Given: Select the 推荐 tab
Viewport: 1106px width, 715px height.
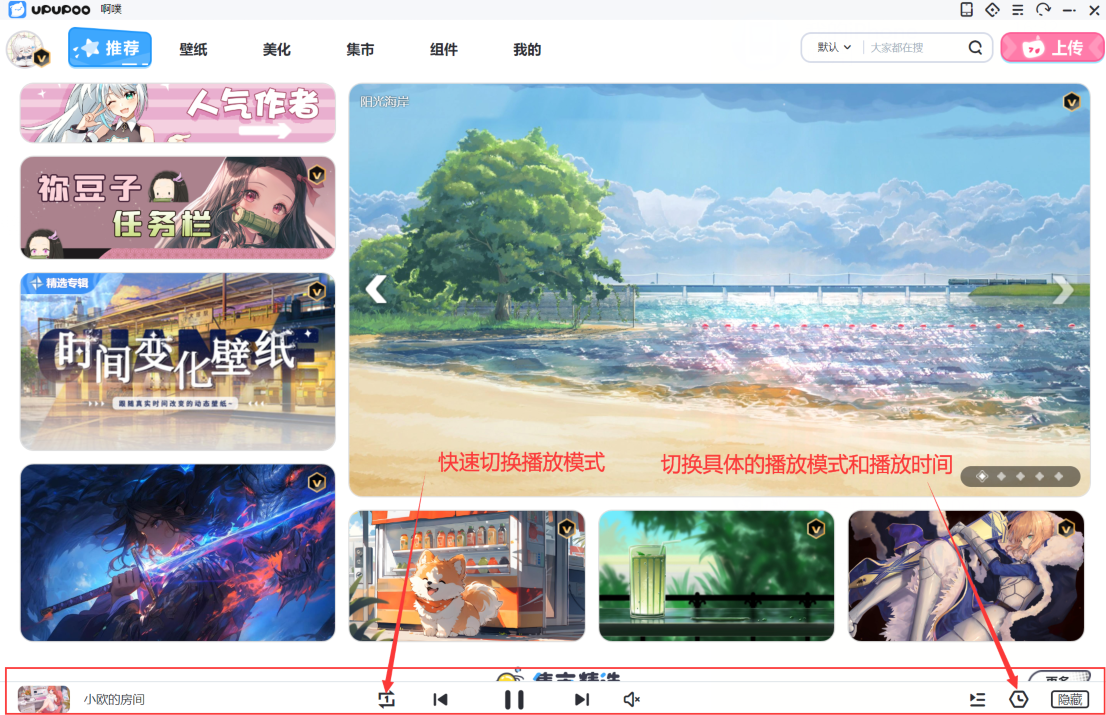Looking at the screenshot, I should [110, 48].
